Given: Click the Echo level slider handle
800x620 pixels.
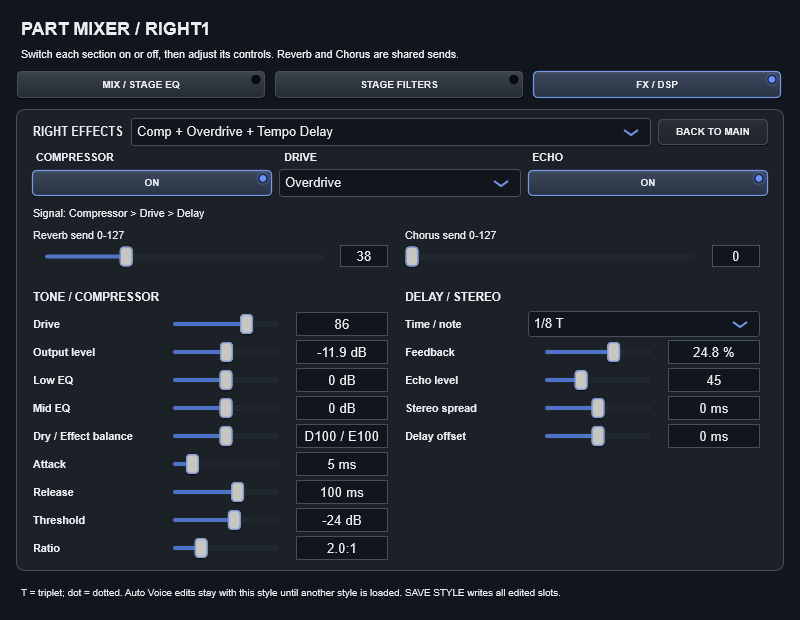Looking at the screenshot, I should coord(581,380).
